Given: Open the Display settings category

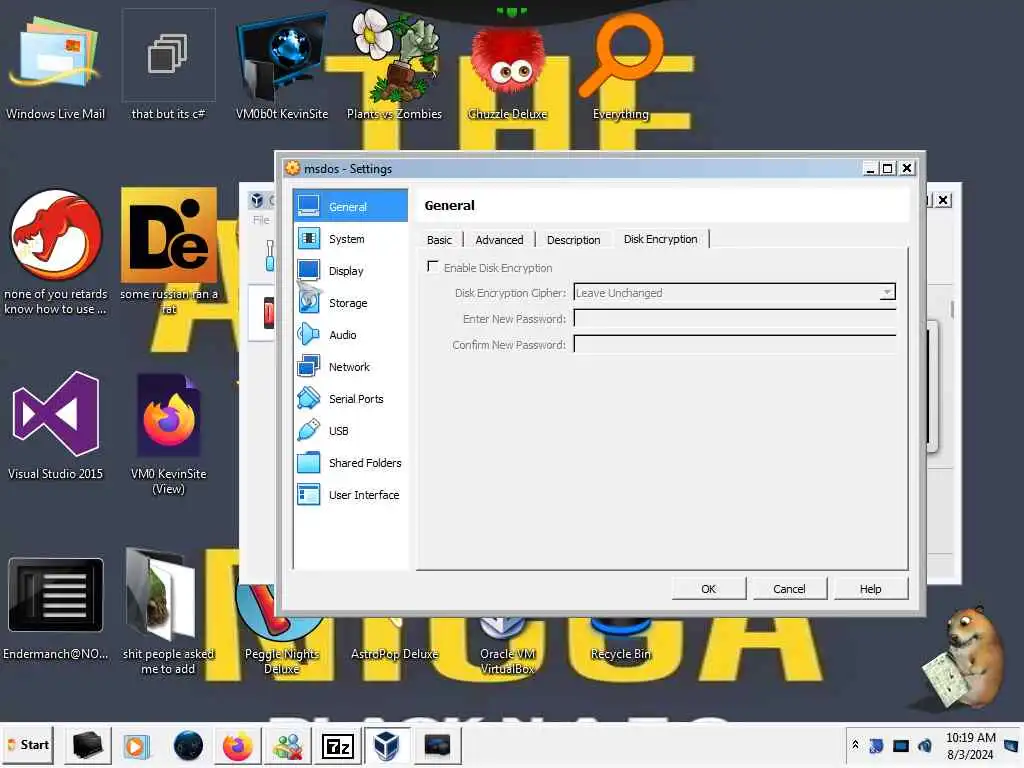Looking at the screenshot, I should click(x=351, y=270).
